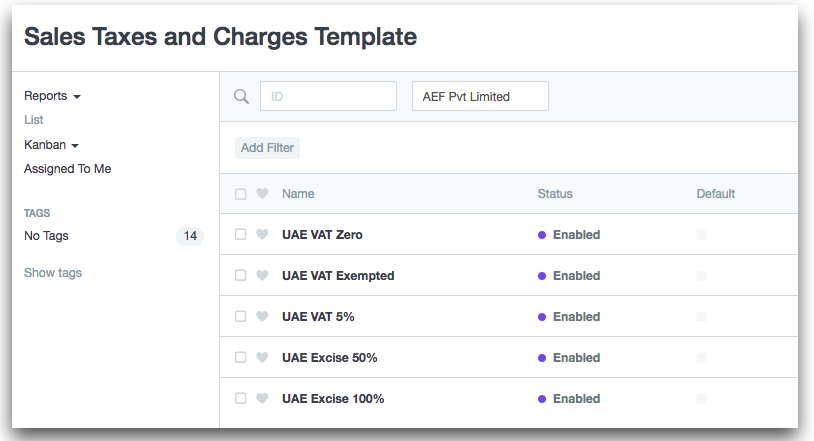Click the Add Filter button
Image resolution: width=814 pixels, height=441 pixels.
(x=267, y=148)
